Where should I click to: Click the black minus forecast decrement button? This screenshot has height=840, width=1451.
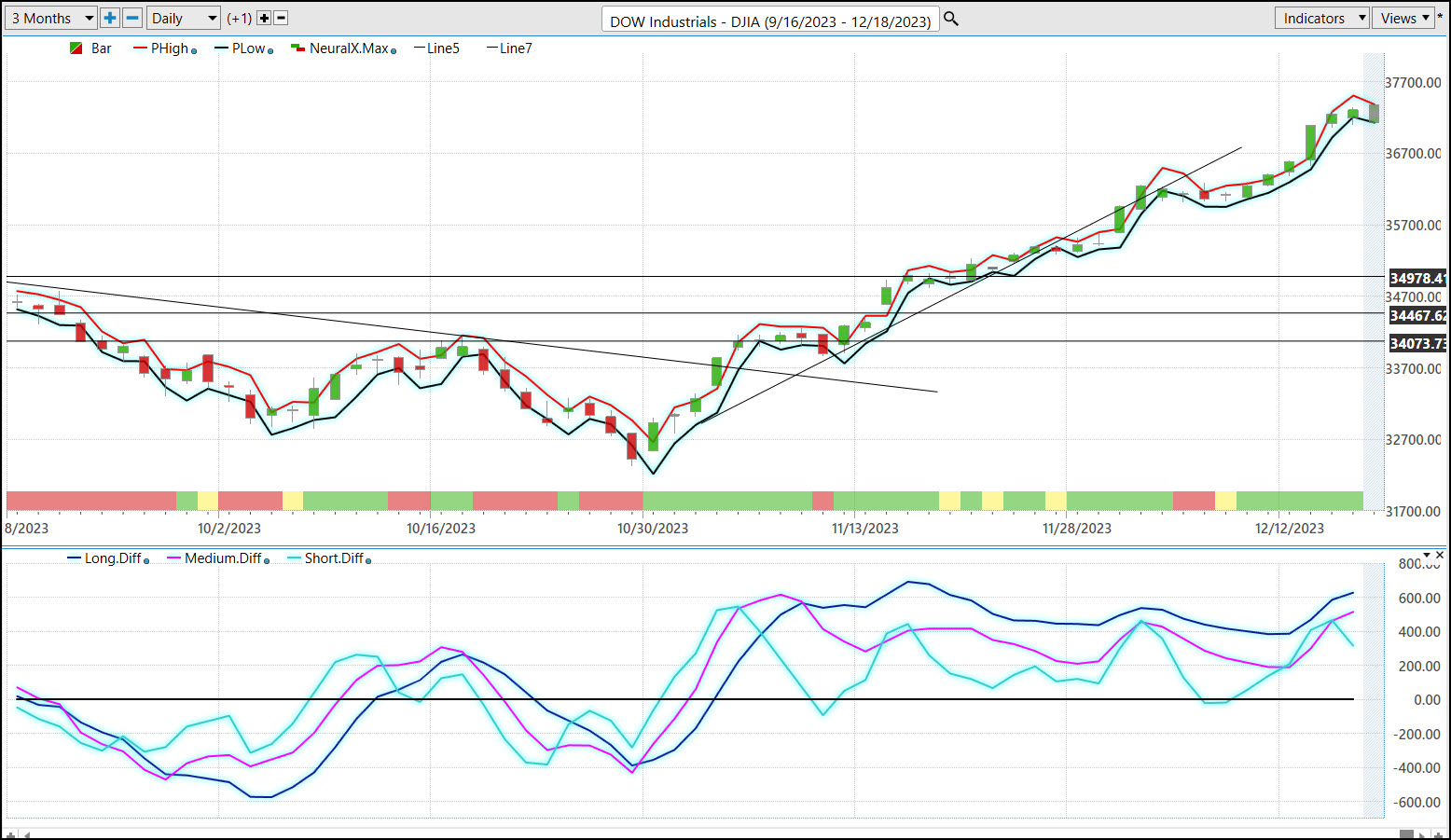click(282, 18)
